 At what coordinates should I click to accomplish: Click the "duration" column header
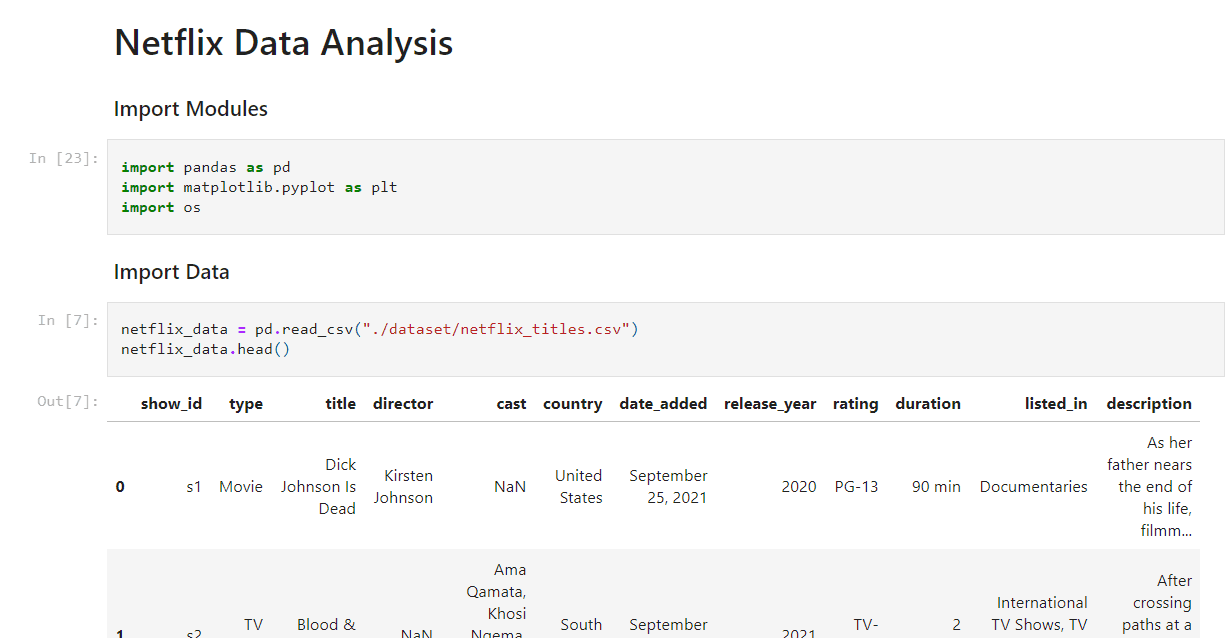tap(928, 404)
